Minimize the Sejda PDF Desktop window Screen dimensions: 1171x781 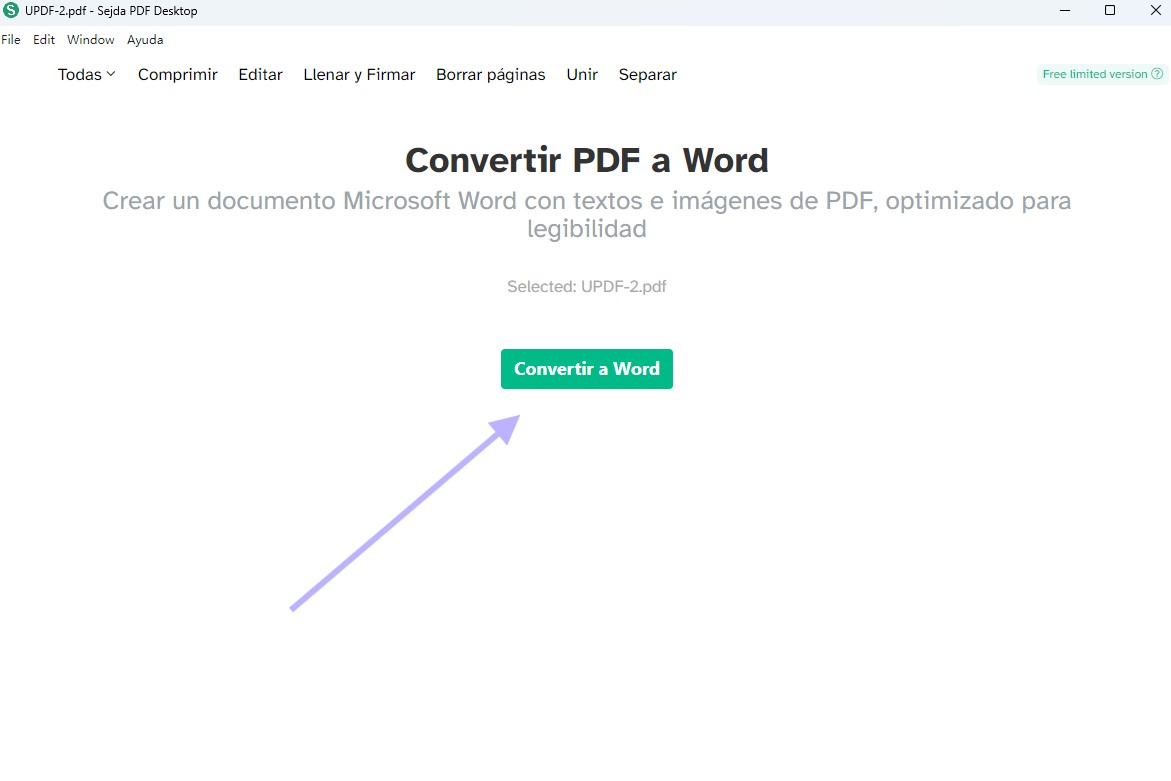pos(1065,10)
